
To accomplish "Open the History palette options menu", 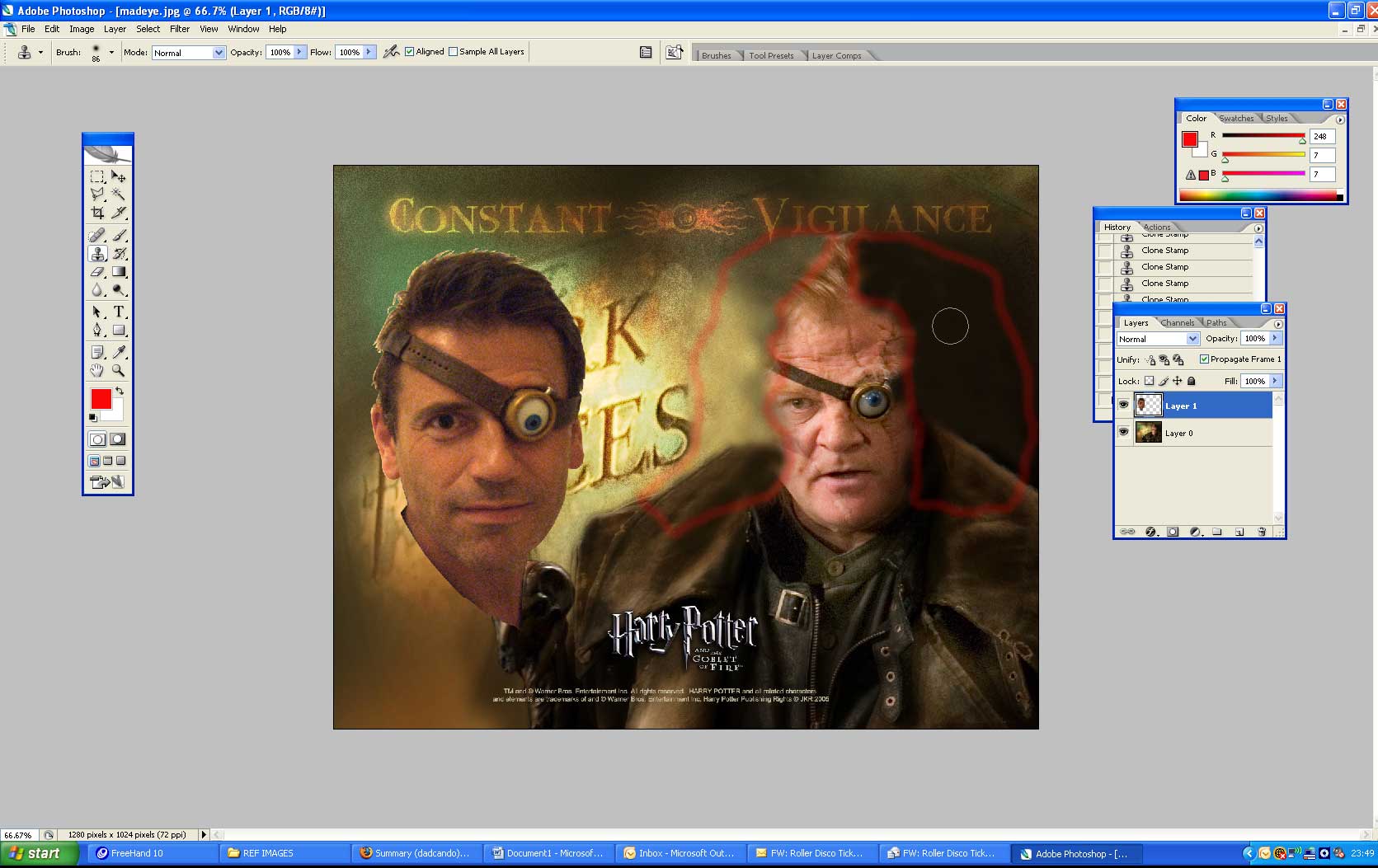I will (x=1258, y=228).
